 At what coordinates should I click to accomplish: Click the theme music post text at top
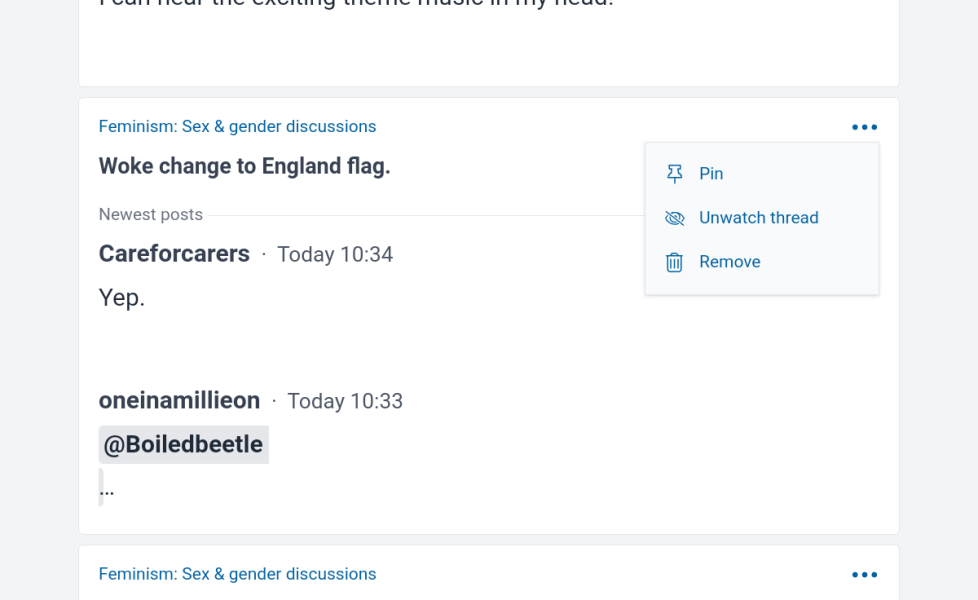click(357, 4)
